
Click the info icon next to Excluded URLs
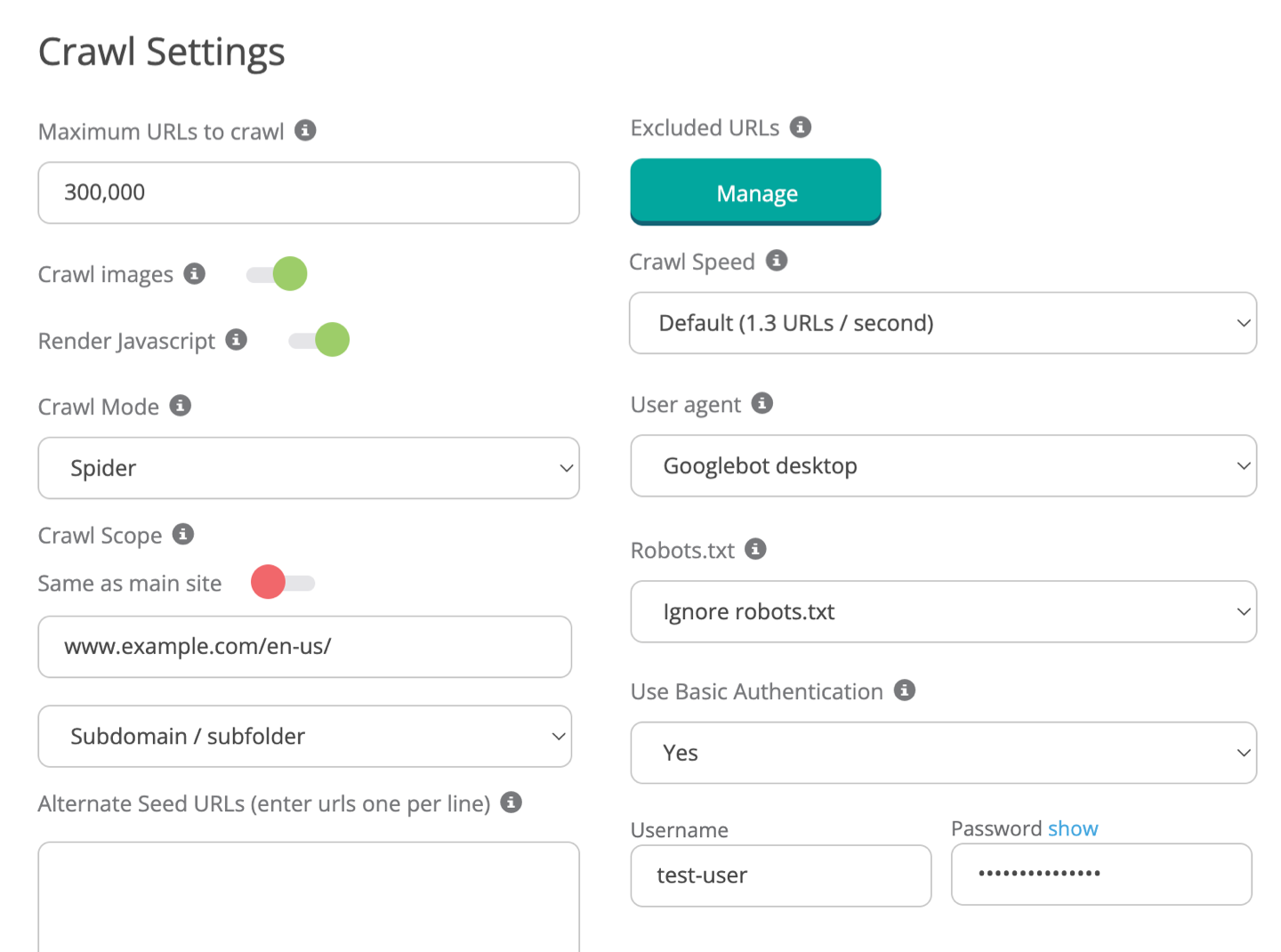point(800,126)
